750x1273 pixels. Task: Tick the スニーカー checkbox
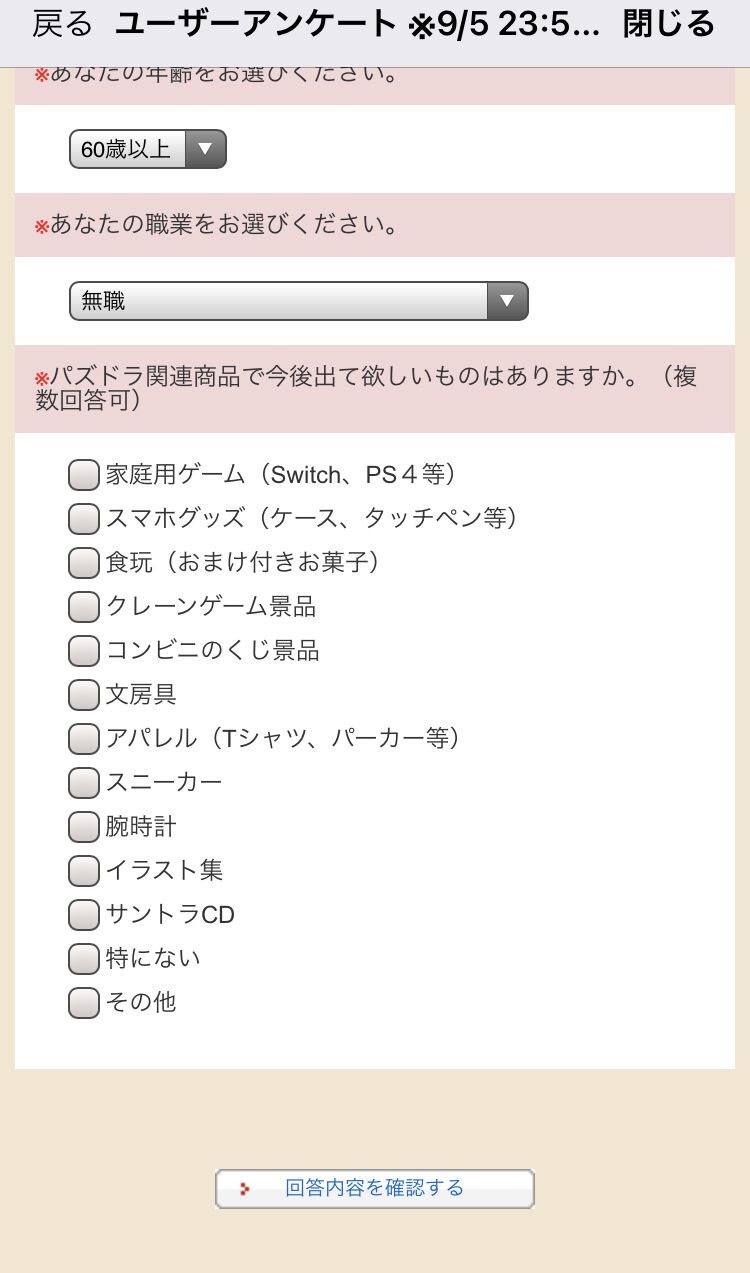pyautogui.click(x=84, y=783)
